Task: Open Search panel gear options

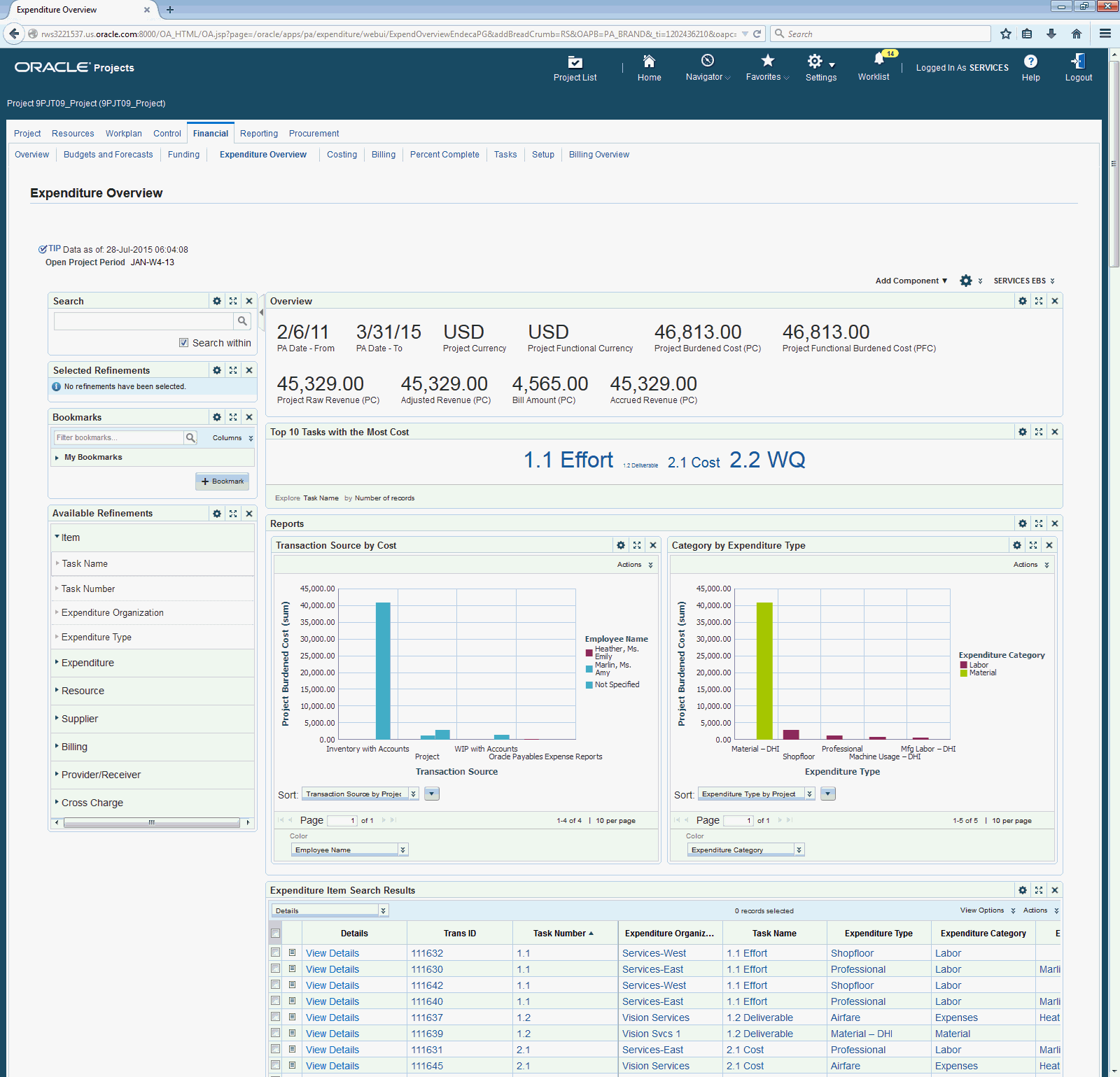Action: (x=217, y=301)
